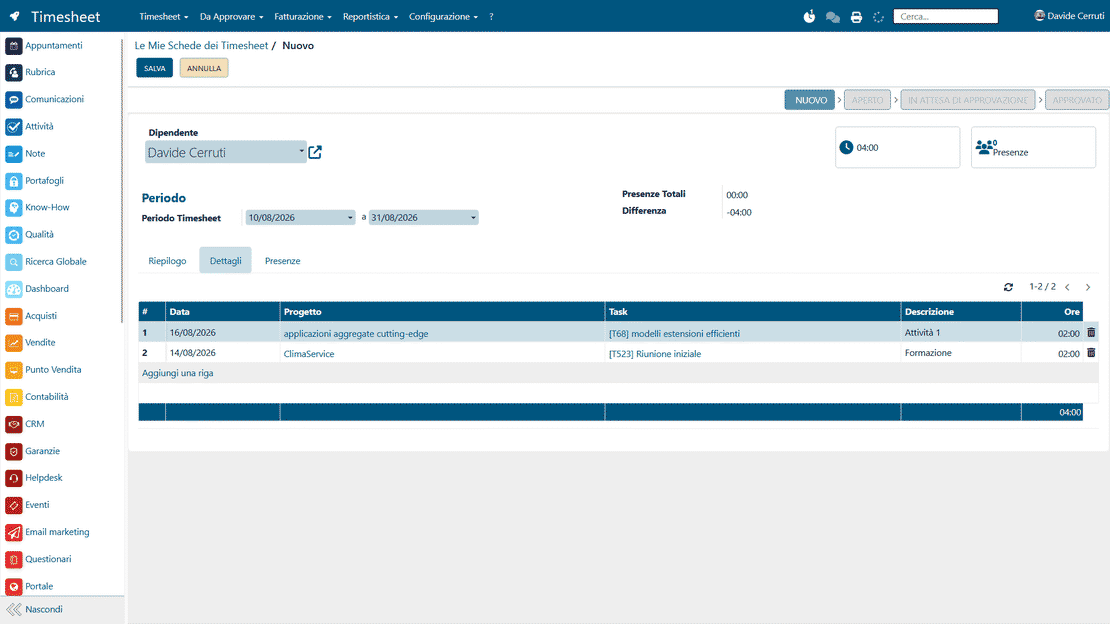
Task: Select the Dettagli tab
Action: tap(225, 261)
